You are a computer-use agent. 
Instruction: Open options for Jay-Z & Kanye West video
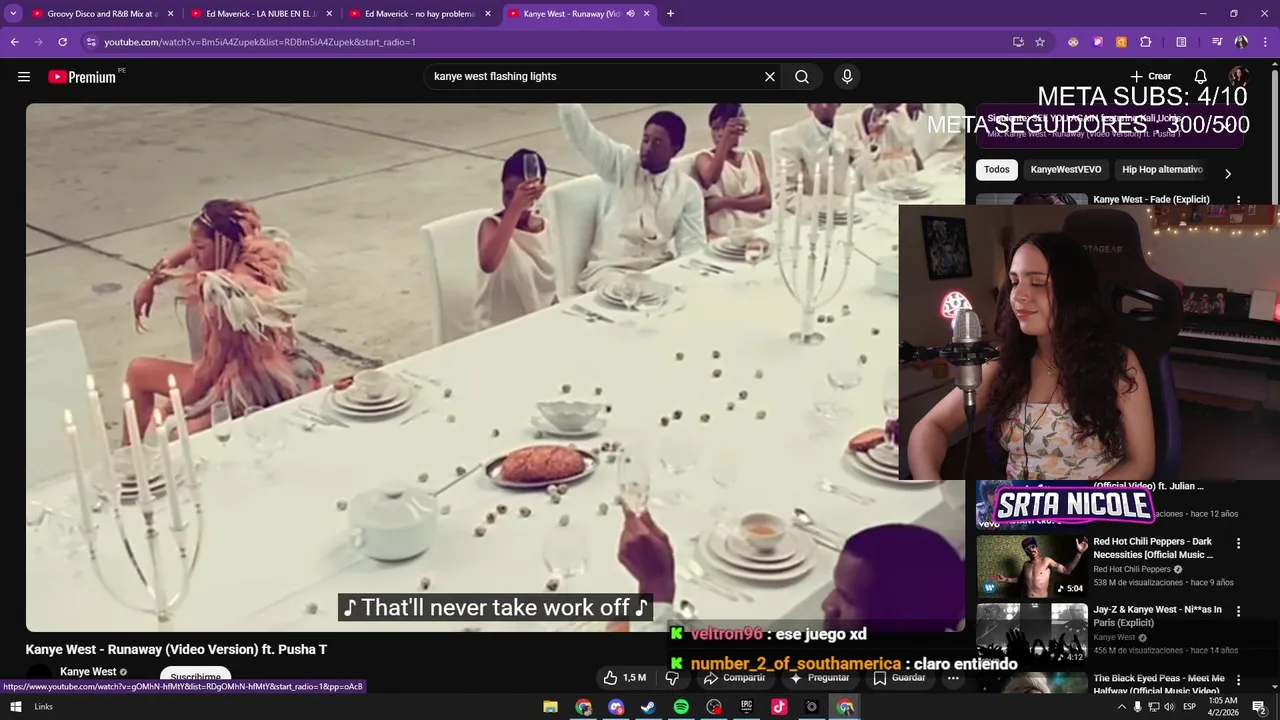1239,611
